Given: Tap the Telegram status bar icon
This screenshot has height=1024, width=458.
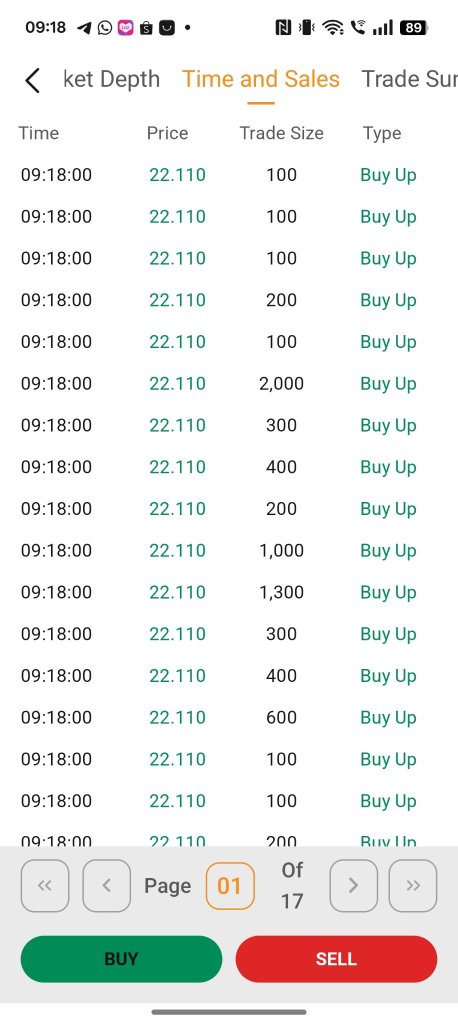Looking at the screenshot, I should coord(84,27).
